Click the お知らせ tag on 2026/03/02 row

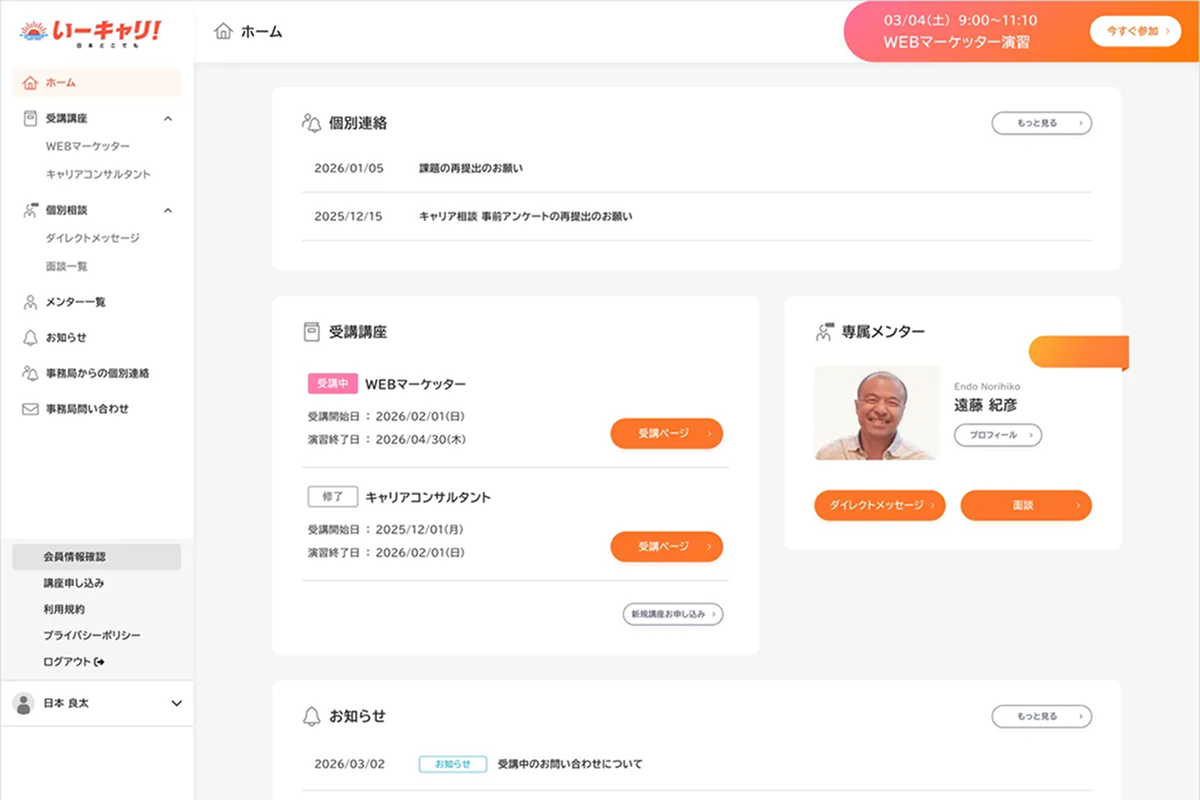pos(453,764)
